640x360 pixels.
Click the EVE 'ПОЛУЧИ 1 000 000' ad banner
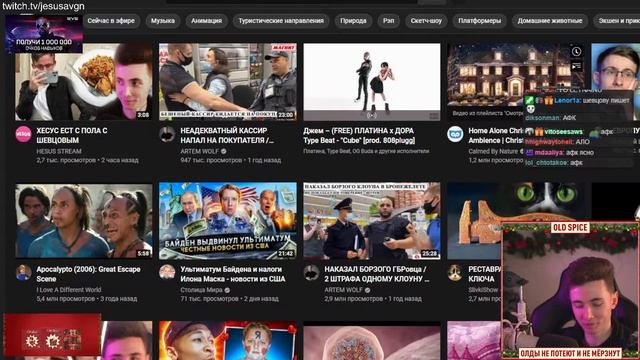pos(44,34)
